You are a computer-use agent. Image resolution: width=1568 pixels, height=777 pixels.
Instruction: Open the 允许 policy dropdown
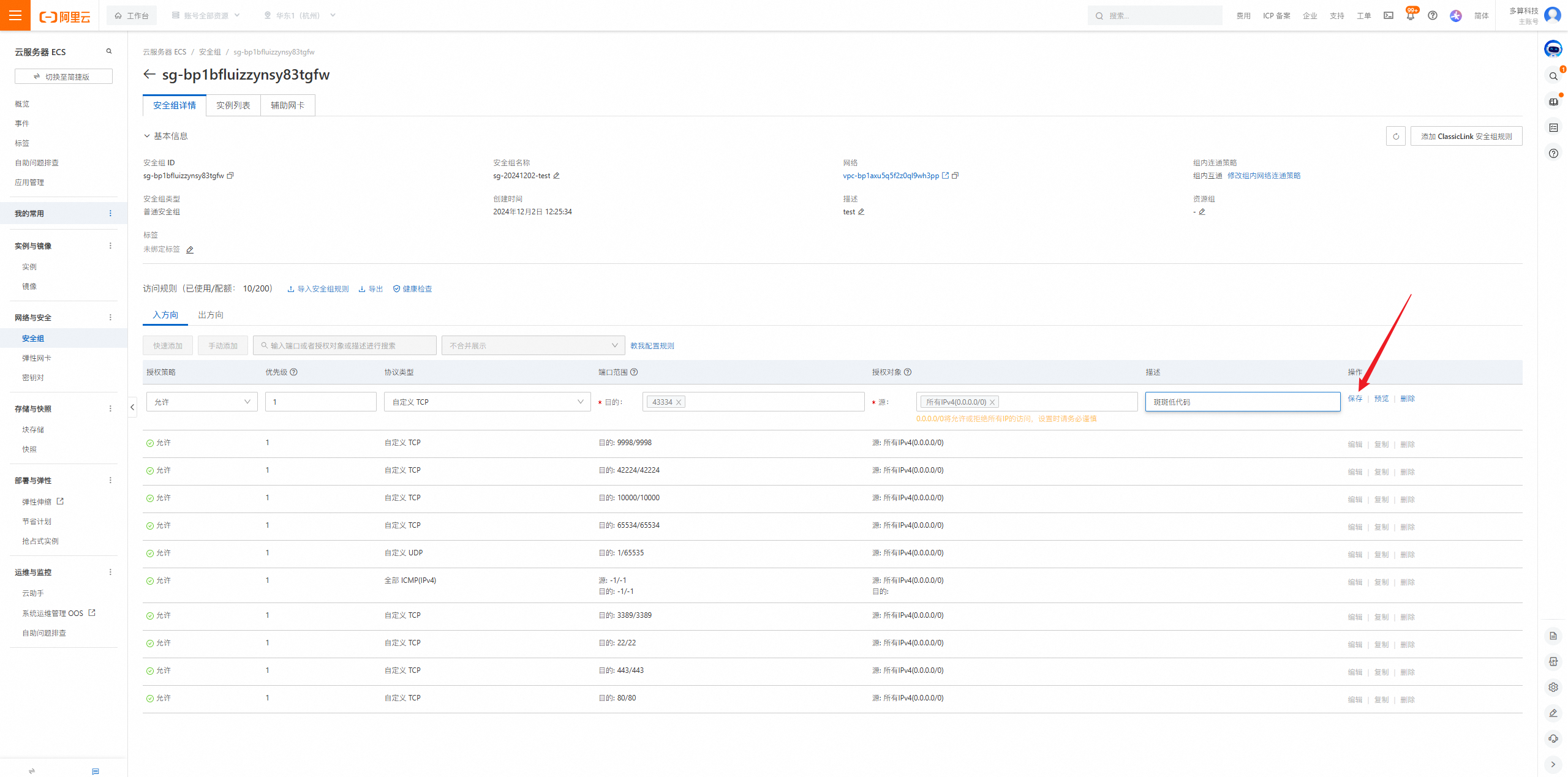(x=202, y=402)
